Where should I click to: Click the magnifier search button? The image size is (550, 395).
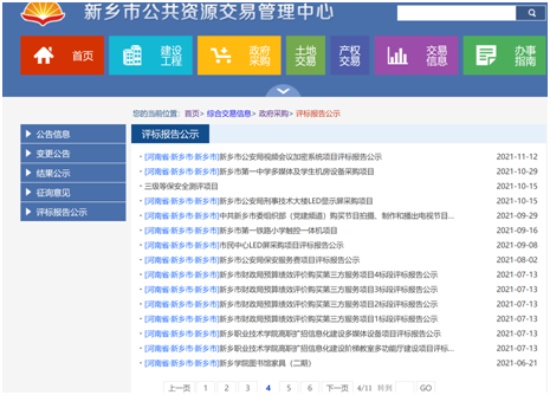(x=531, y=13)
